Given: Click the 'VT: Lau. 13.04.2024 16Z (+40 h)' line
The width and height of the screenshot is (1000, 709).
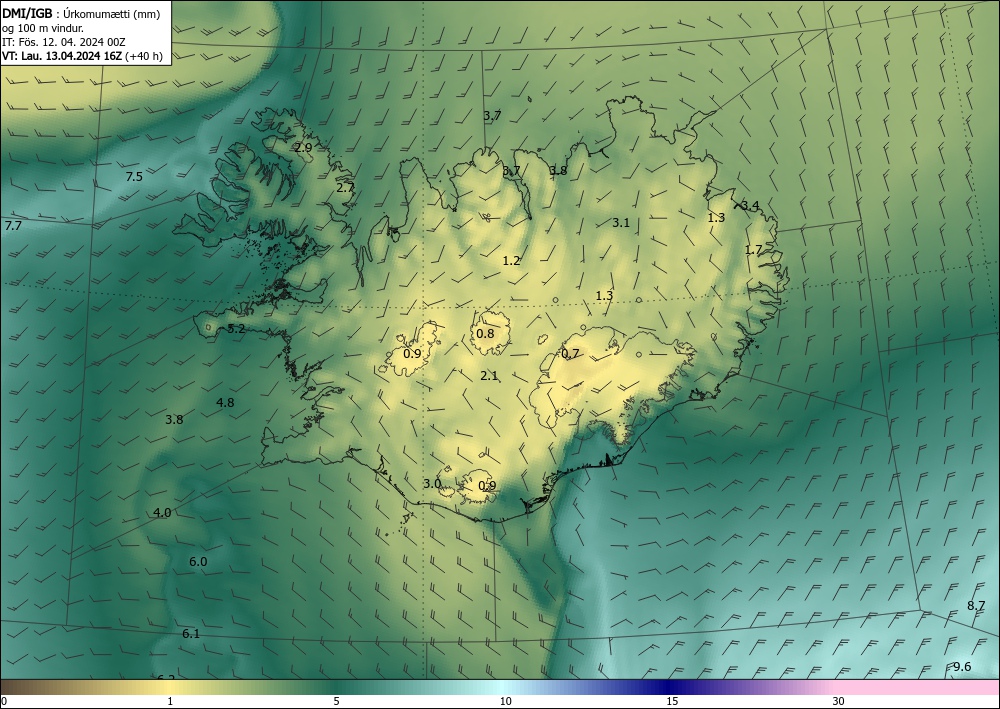Looking at the screenshot, I should coord(82,56).
